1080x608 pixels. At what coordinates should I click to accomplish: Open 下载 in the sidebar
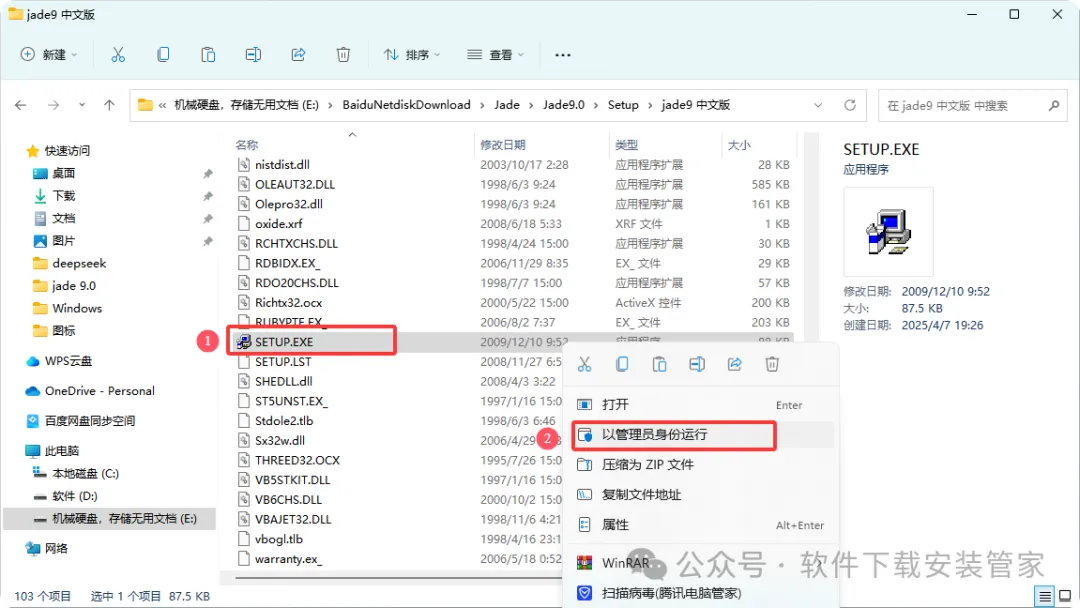tap(63, 196)
